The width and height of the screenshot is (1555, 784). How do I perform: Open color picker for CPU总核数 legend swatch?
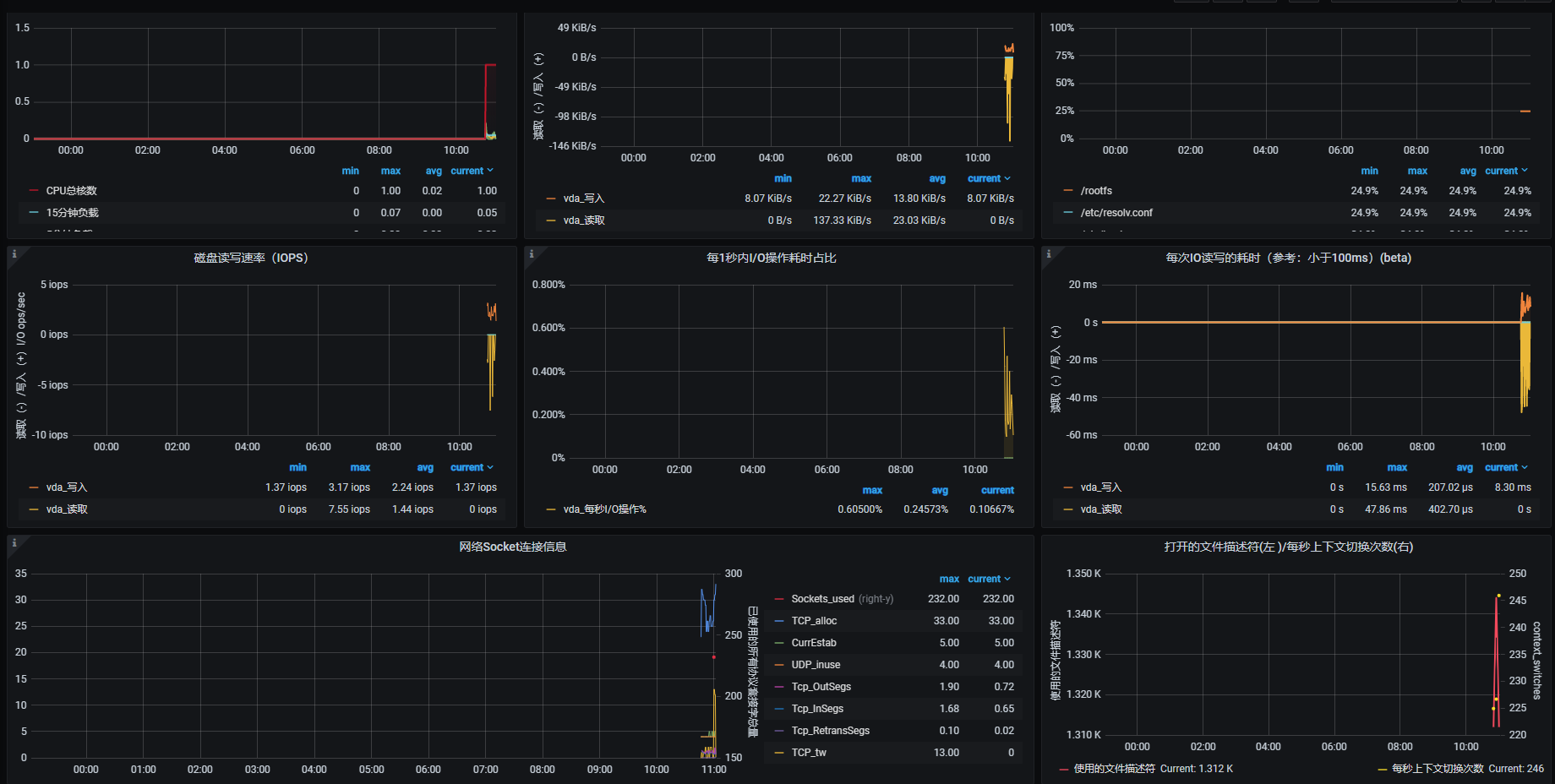pyautogui.click(x=34, y=191)
